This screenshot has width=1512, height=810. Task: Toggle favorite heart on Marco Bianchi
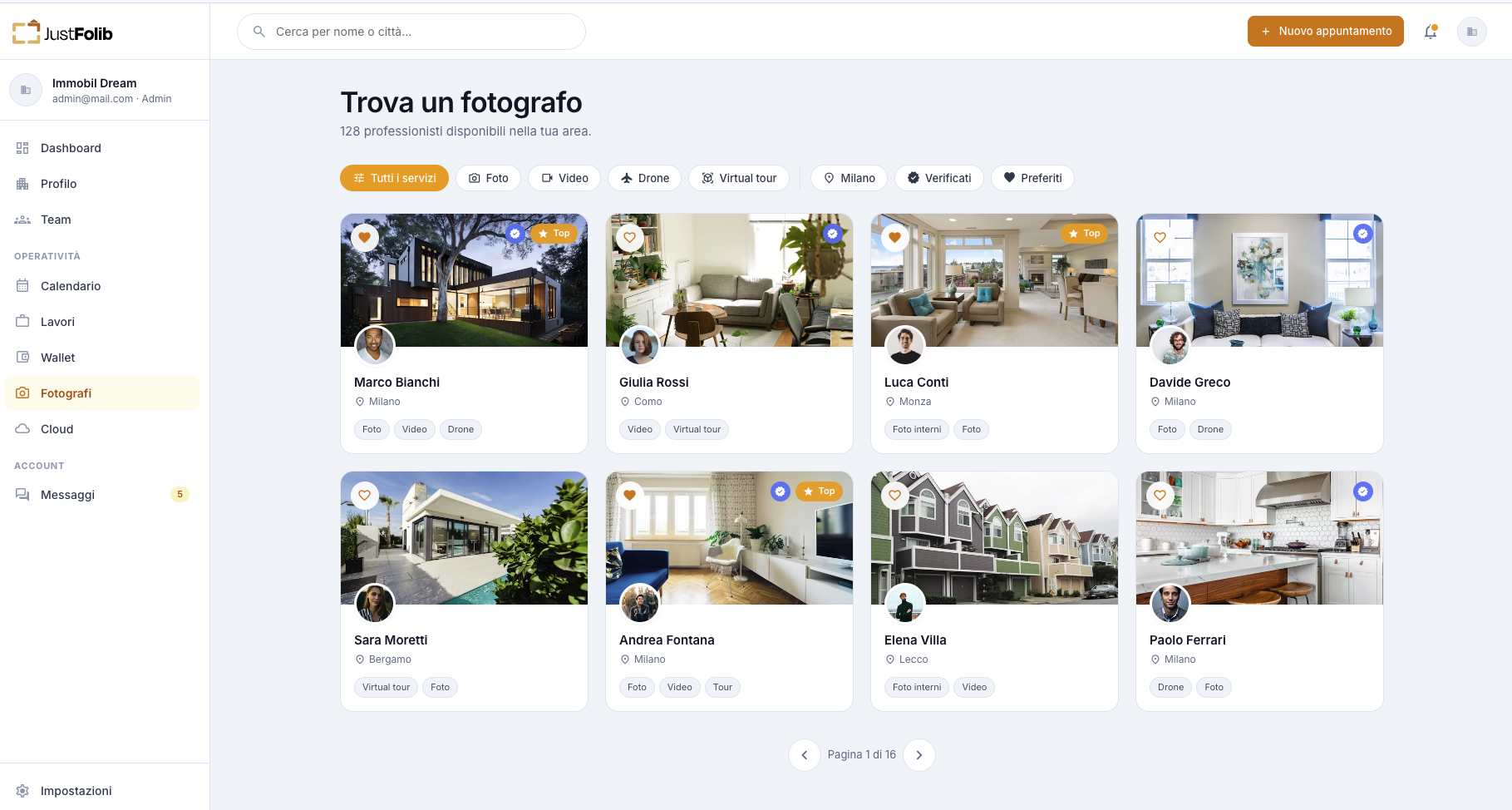point(365,238)
